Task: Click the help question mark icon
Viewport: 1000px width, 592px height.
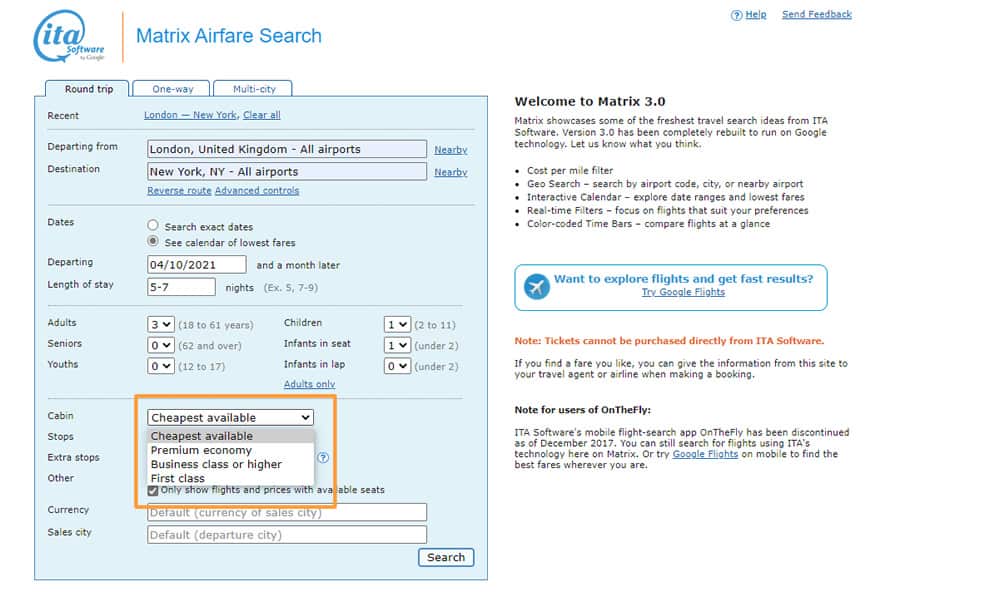Action: [x=736, y=15]
